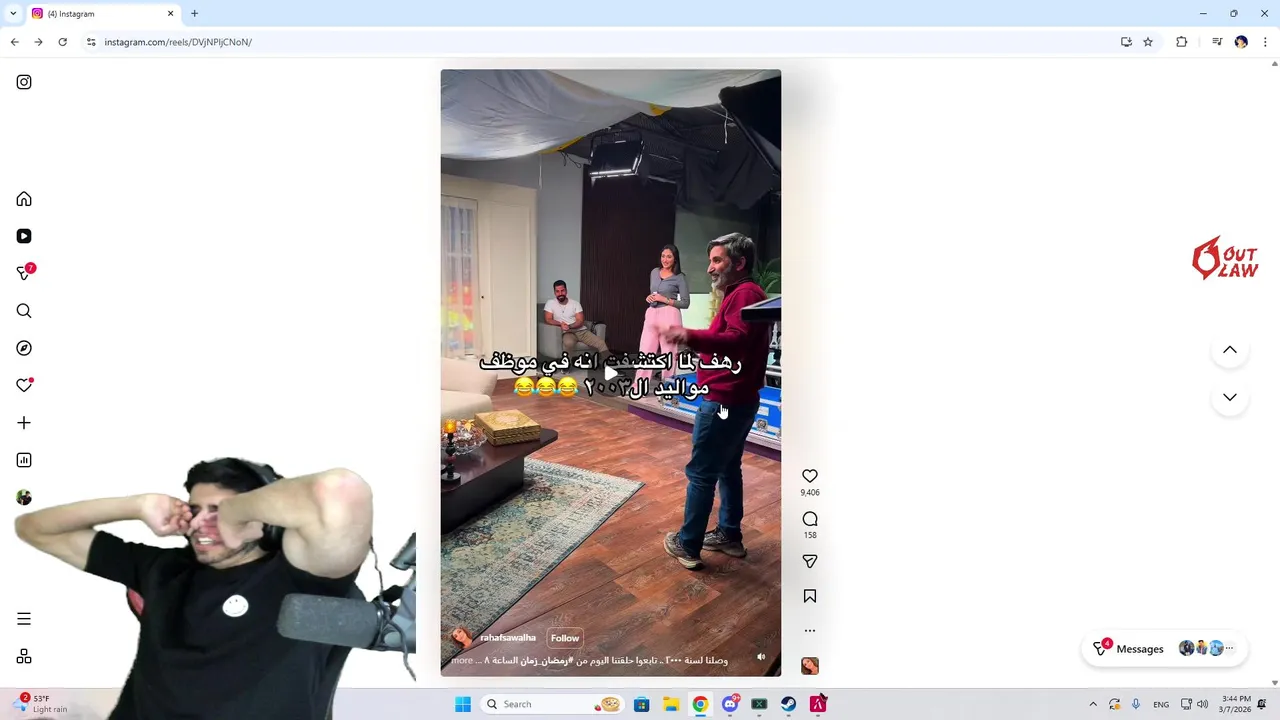Click the three-dot icon in the Messages pill

1230,648
